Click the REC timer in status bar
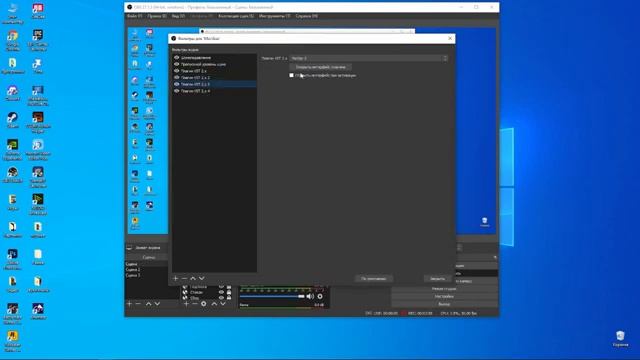The height and width of the screenshot is (360, 640). click(x=420, y=313)
